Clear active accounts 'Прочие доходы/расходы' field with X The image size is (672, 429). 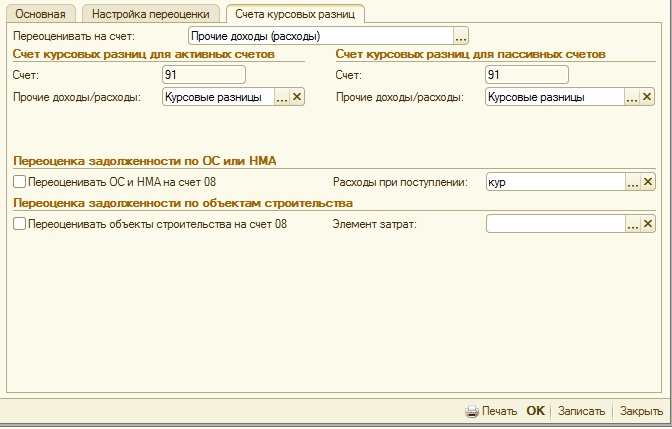pyautogui.click(x=297, y=97)
